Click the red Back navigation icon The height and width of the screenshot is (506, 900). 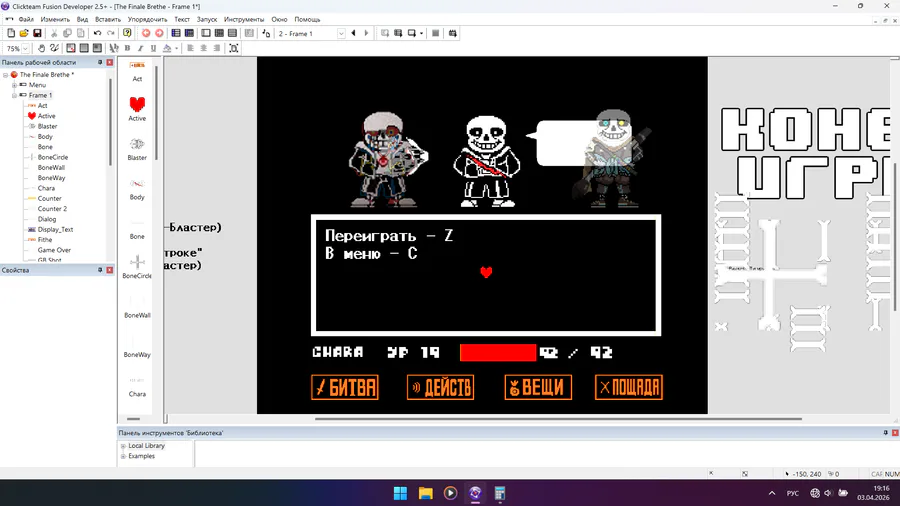(146, 33)
